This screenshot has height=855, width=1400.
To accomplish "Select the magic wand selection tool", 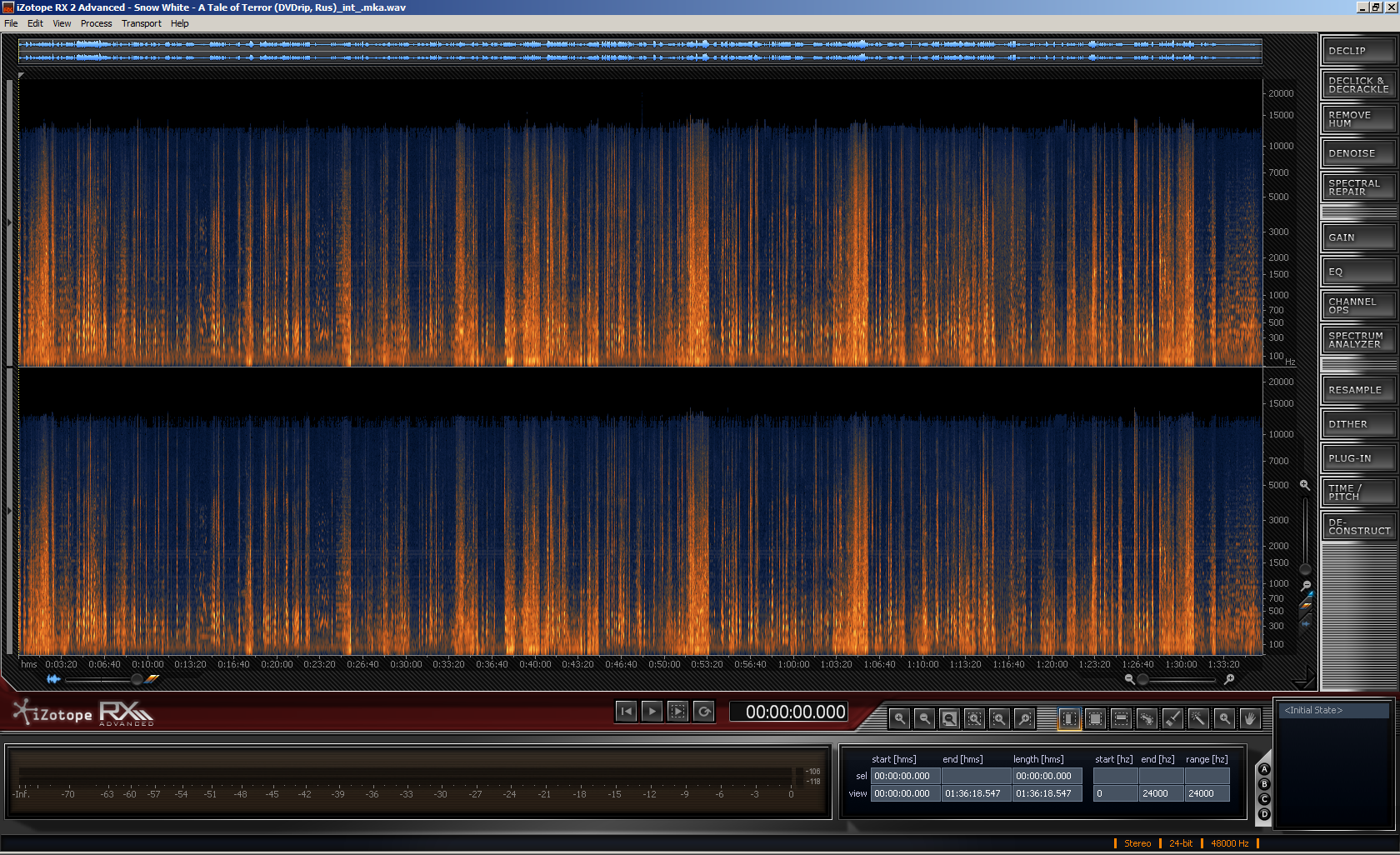I will click(1198, 718).
